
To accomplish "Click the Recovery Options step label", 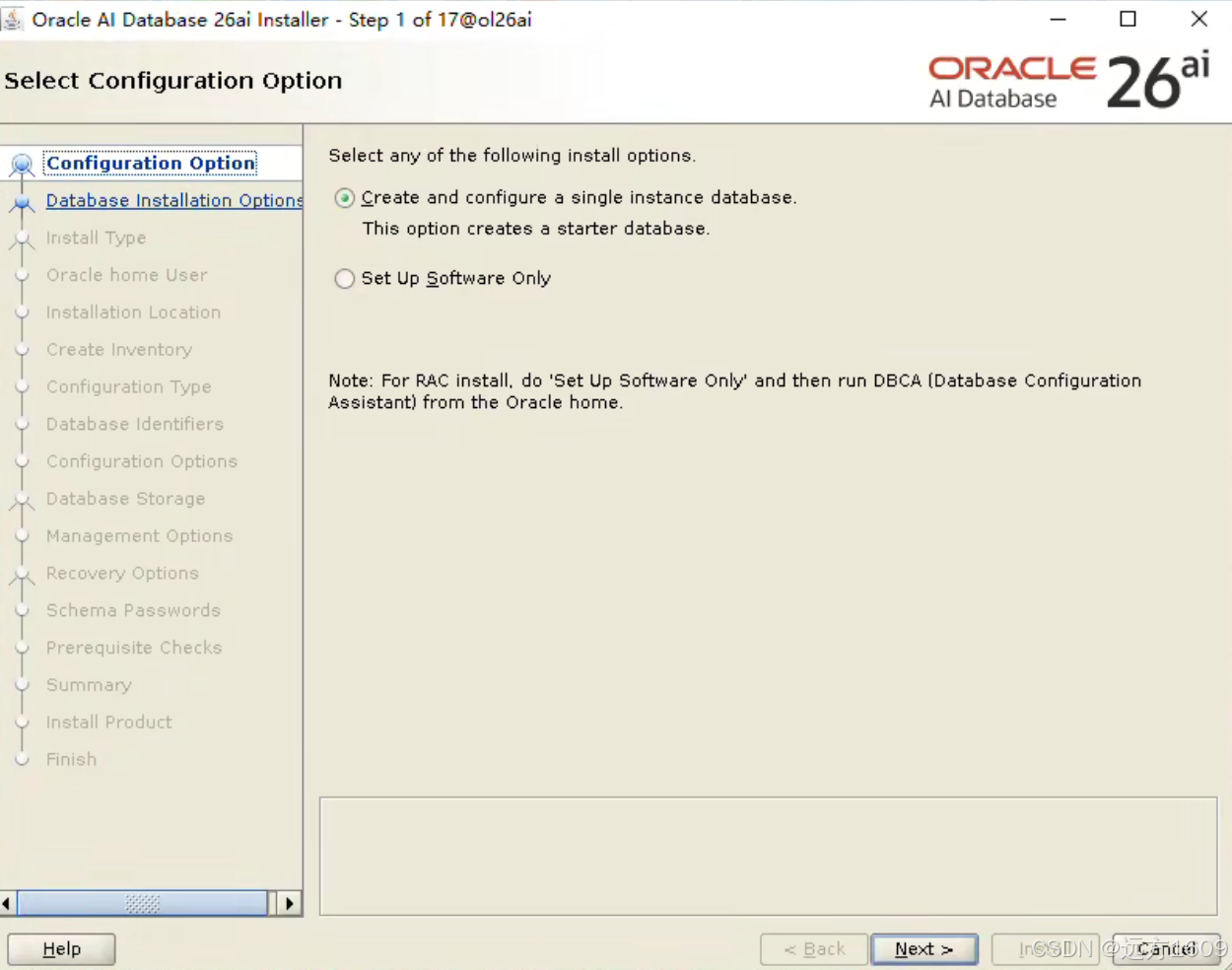I will point(122,574).
